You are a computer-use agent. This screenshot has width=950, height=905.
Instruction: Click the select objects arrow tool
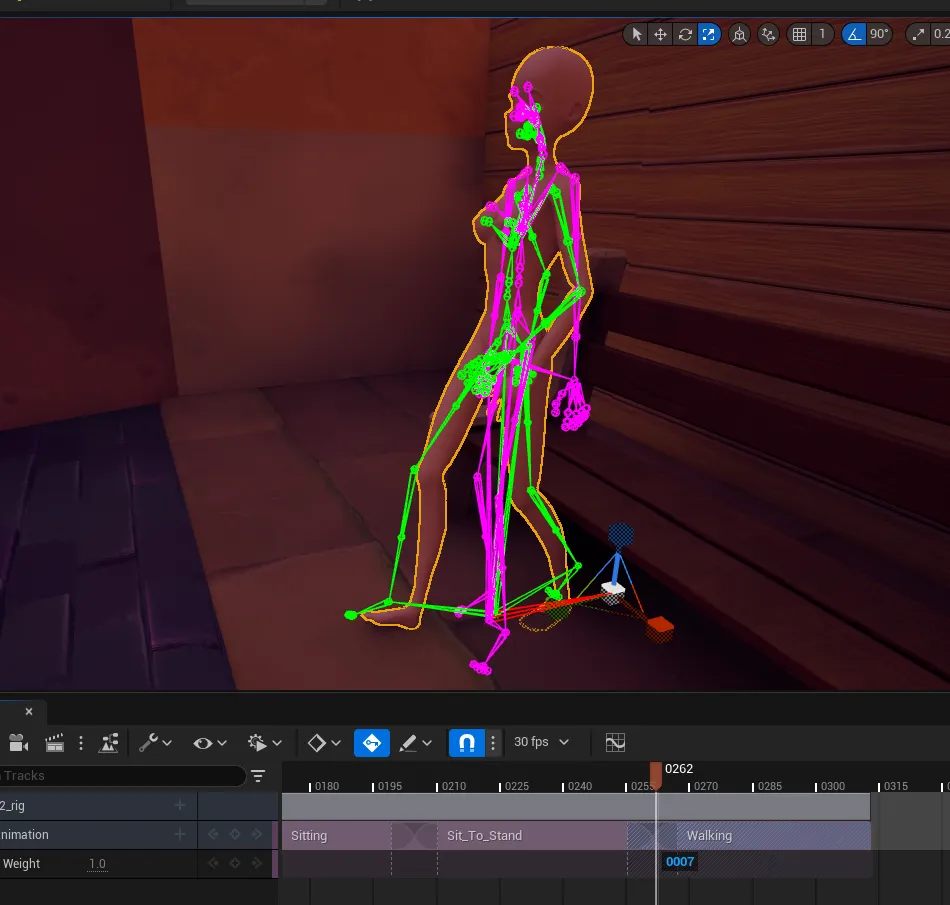coord(636,35)
